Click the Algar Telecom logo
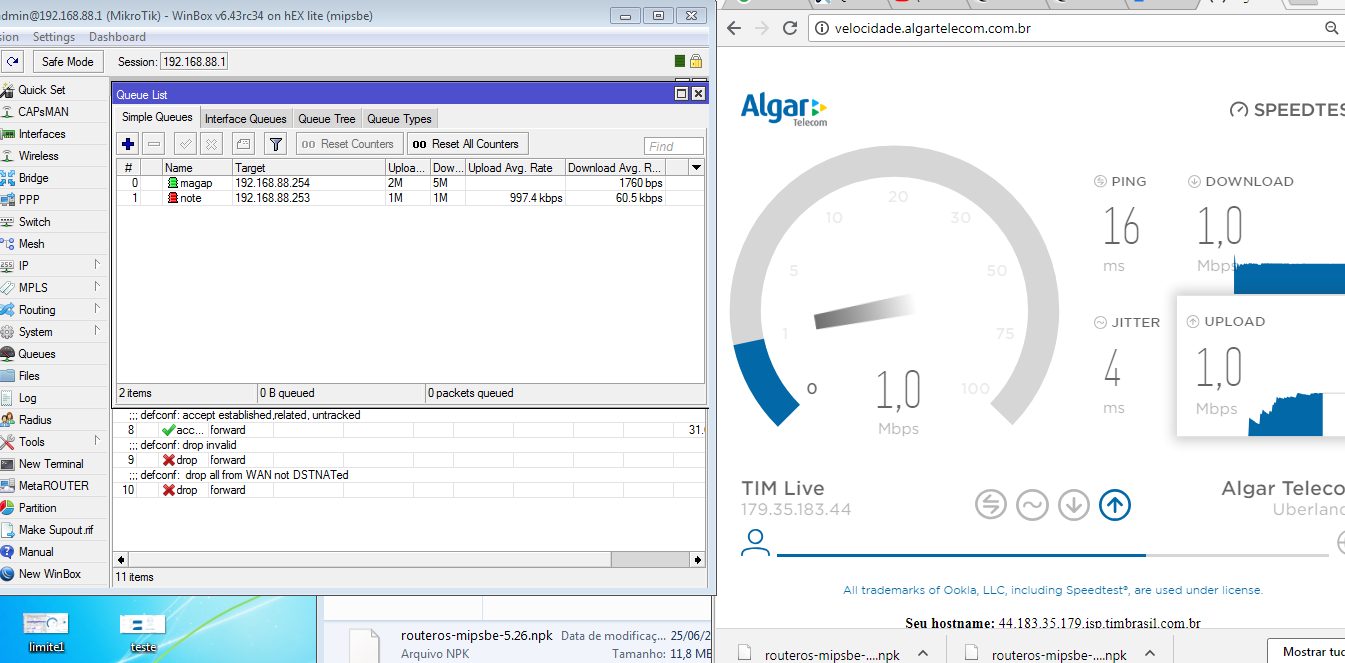The height and width of the screenshot is (663, 1345). 784,109
